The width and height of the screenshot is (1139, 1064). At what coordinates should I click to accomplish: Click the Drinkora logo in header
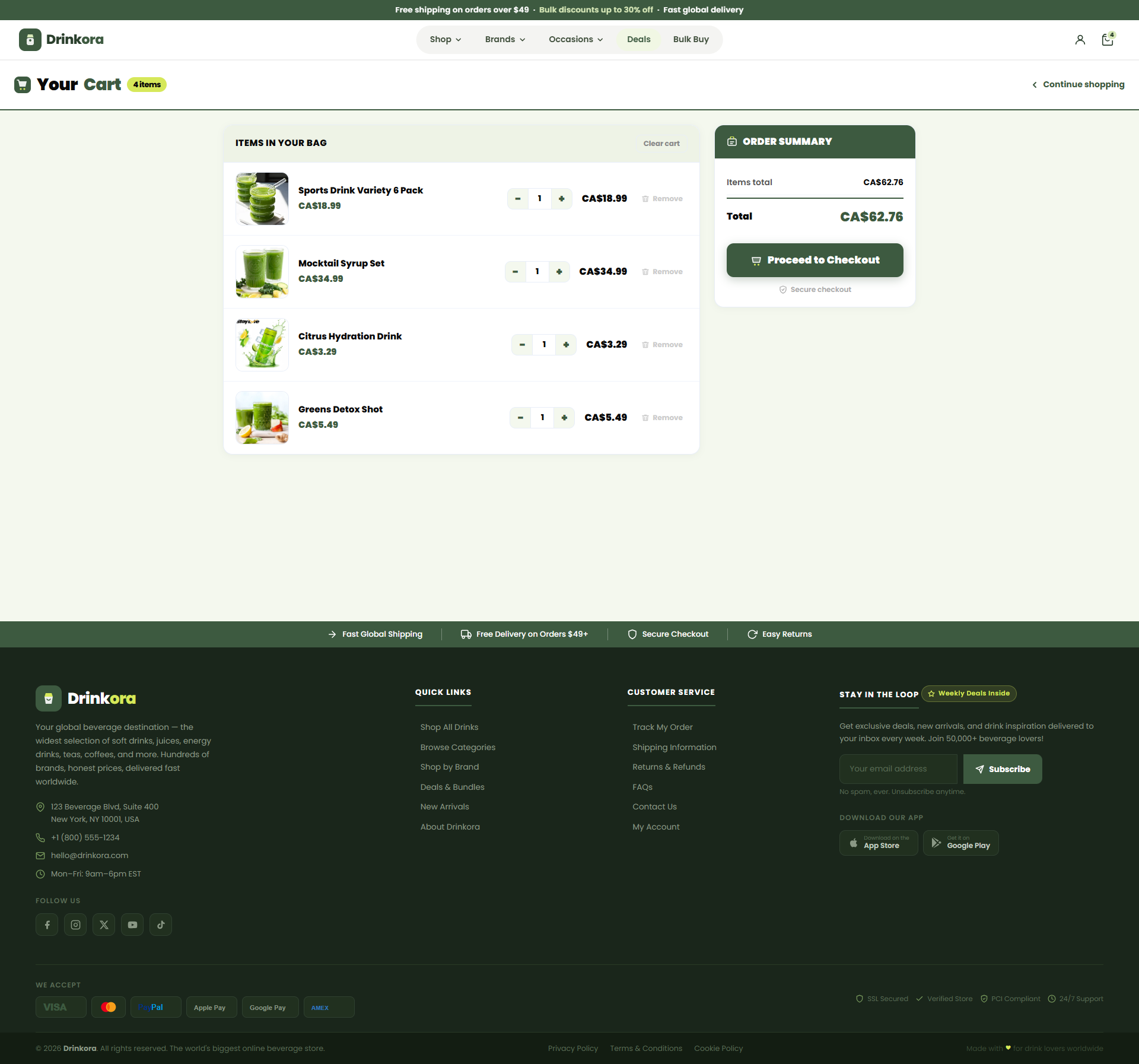coord(61,40)
